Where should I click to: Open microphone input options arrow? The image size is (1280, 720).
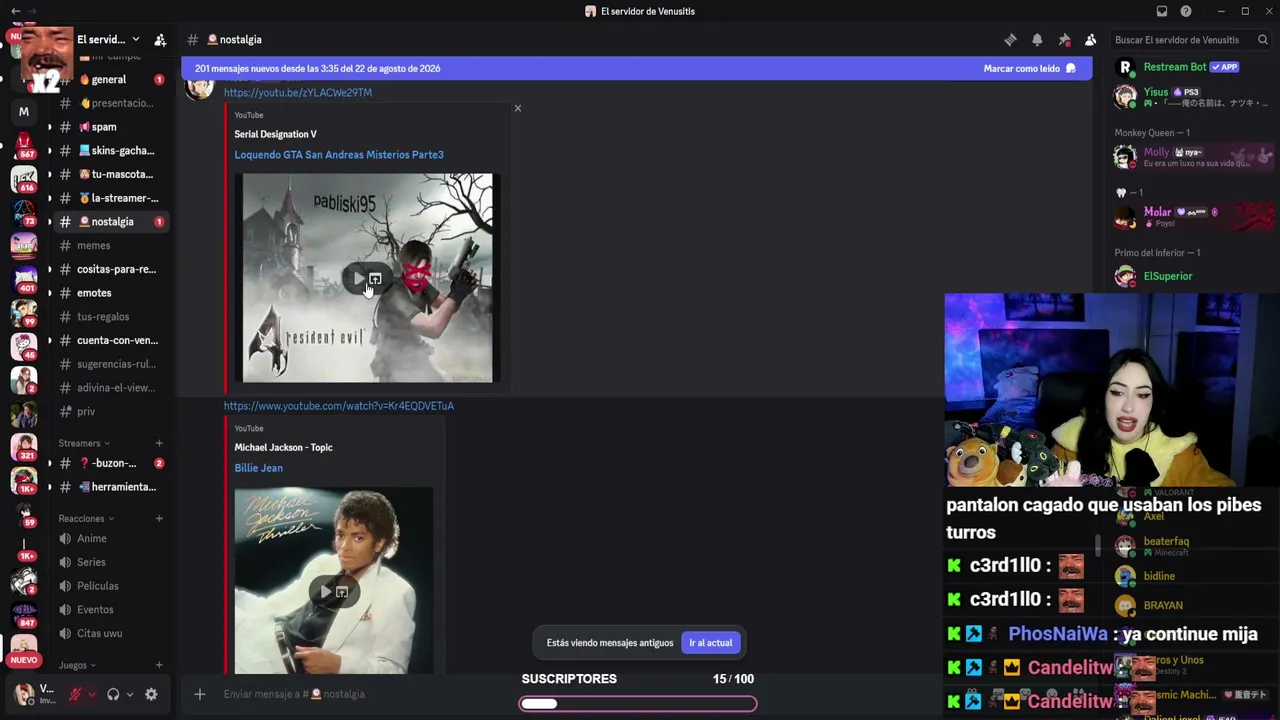(x=92, y=694)
